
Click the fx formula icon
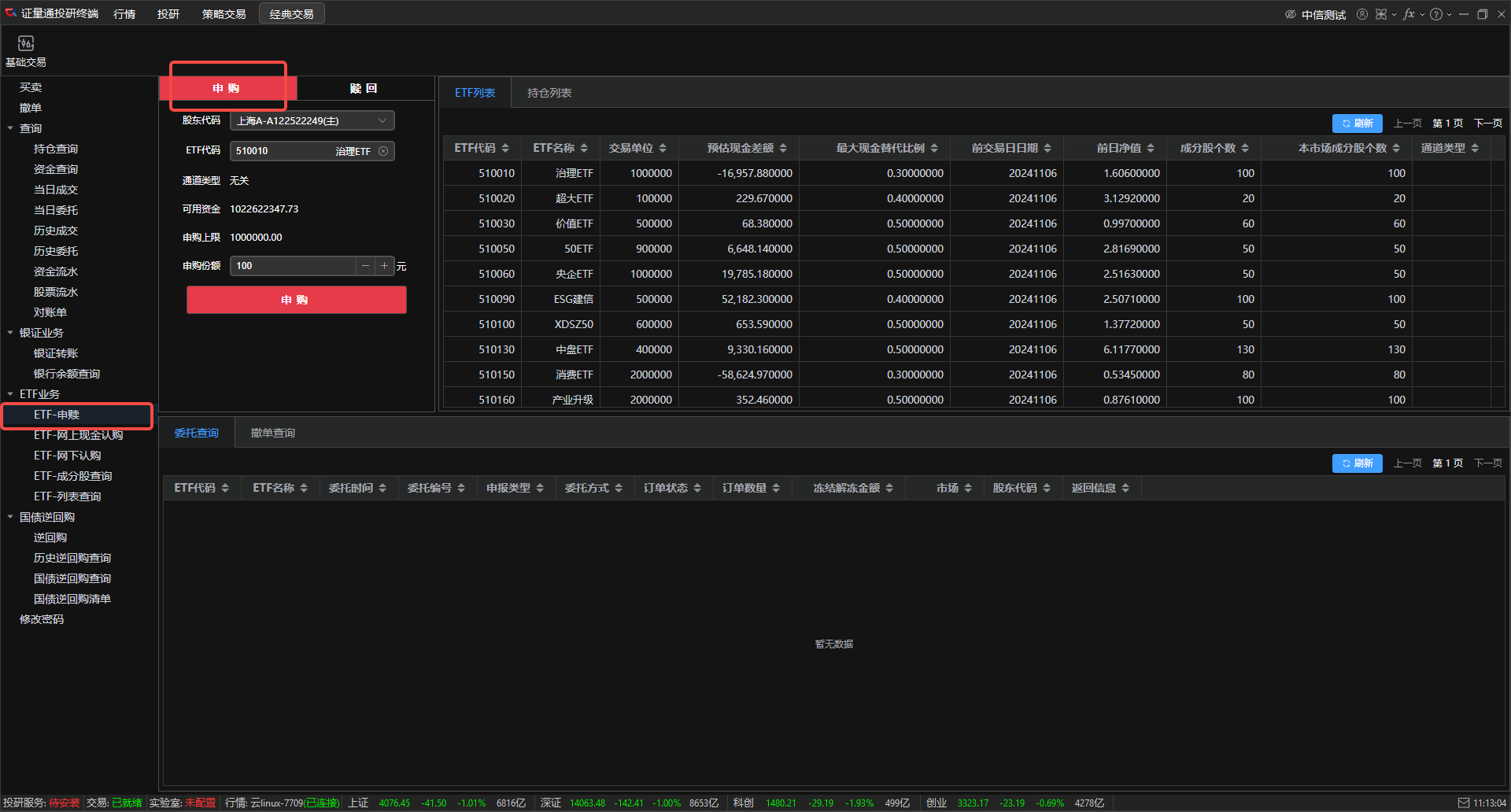(1409, 14)
